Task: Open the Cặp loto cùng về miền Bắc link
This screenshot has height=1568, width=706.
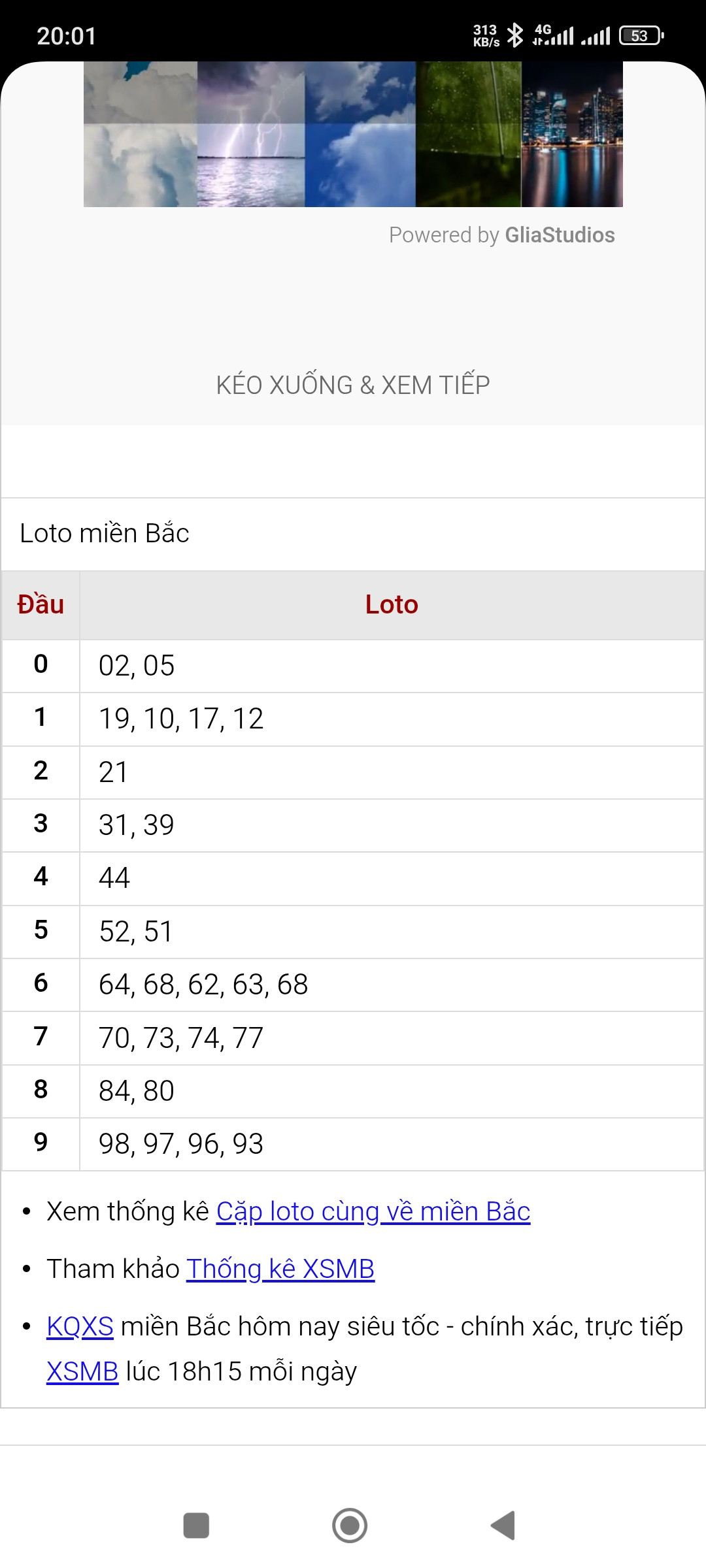Action: 373,1211
